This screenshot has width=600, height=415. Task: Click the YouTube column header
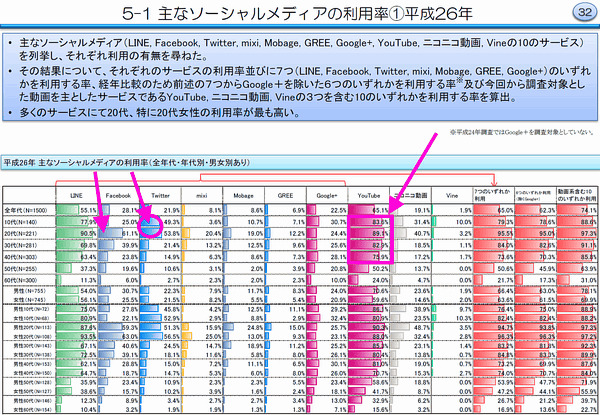[x=368, y=195]
